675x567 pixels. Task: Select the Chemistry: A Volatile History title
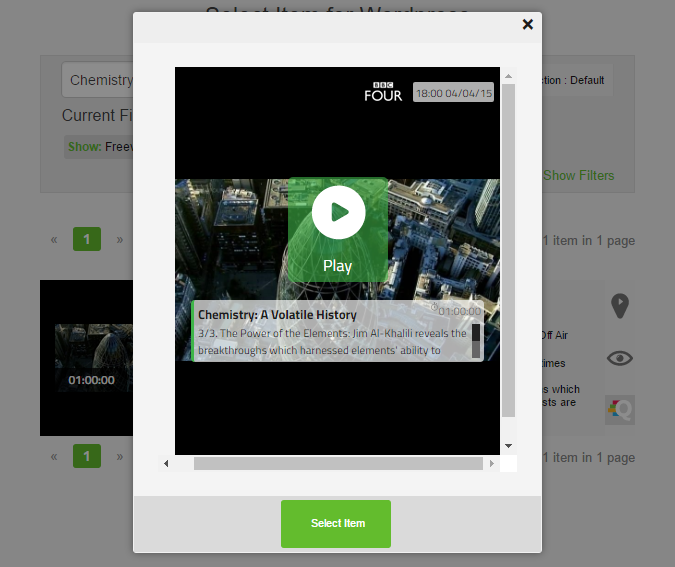[x=277, y=315]
